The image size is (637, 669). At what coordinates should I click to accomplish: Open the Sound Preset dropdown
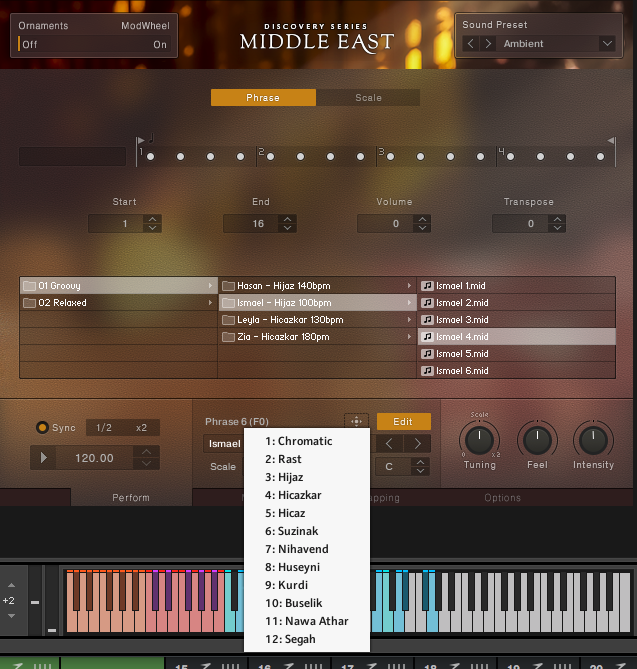coord(607,44)
